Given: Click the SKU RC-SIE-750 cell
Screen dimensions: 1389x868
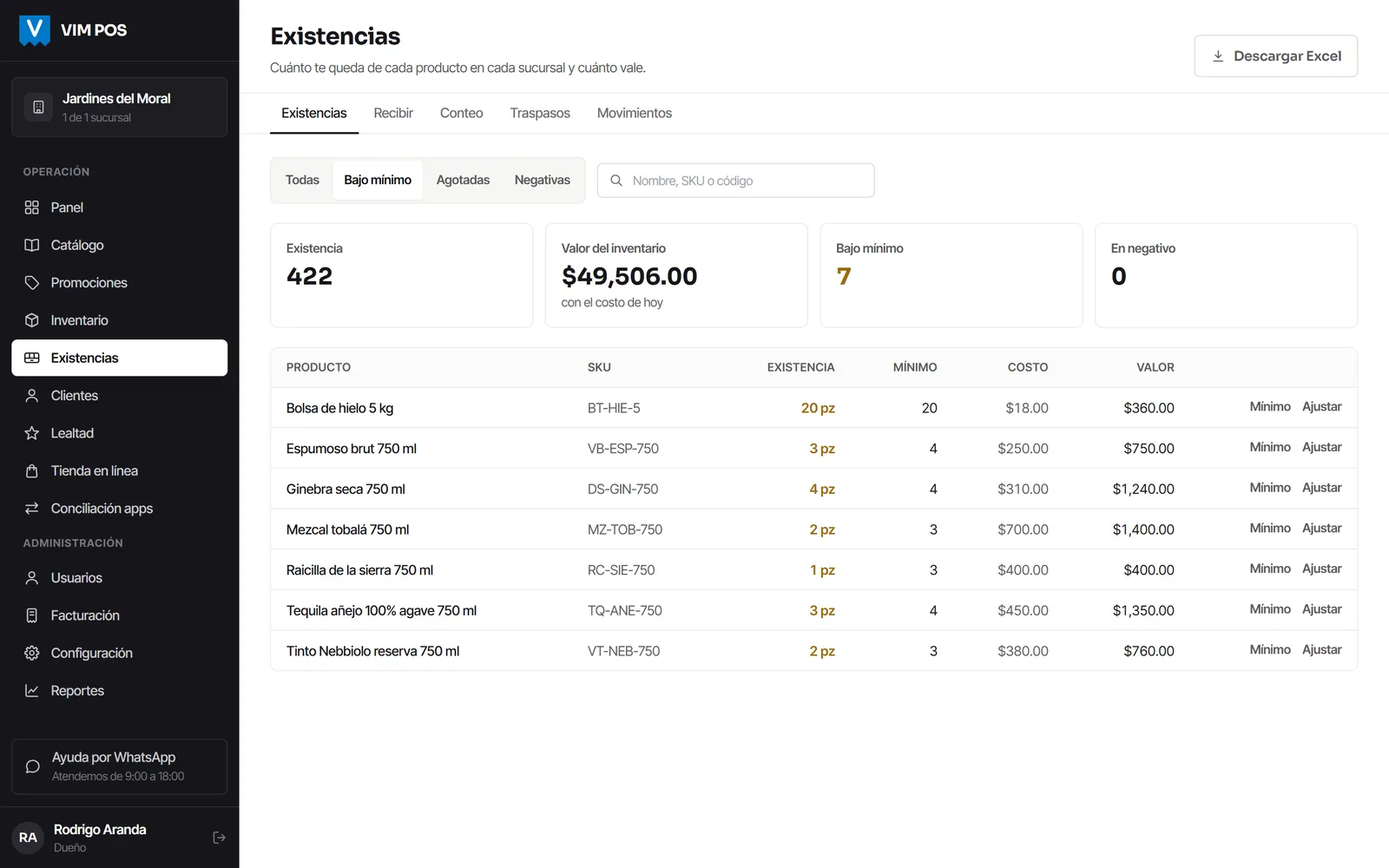Looking at the screenshot, I should pyautogui.click(x=622, y=570).
